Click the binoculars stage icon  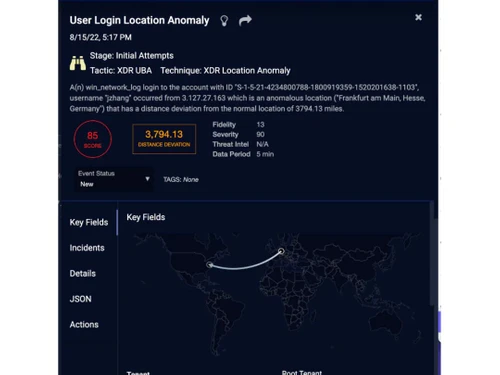click(78, 63)
